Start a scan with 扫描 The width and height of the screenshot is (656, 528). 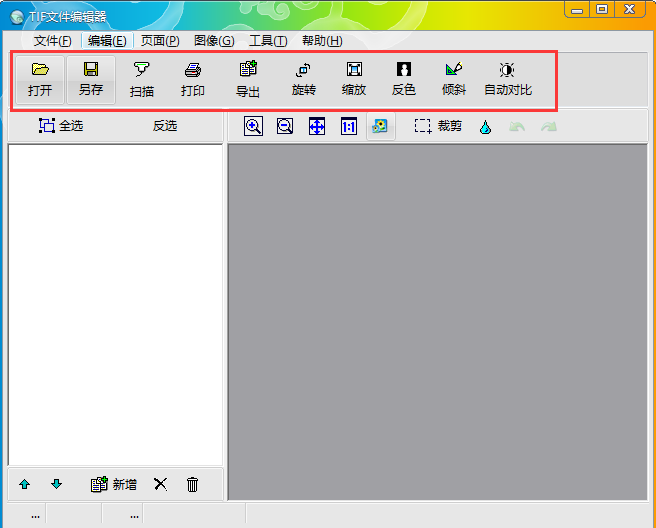click(142, 79)
